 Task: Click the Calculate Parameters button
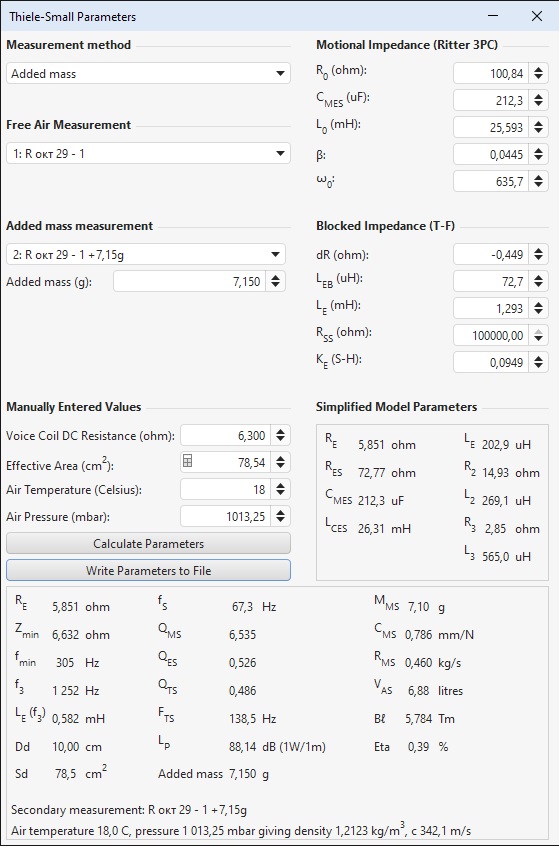(x=148, y=543)
